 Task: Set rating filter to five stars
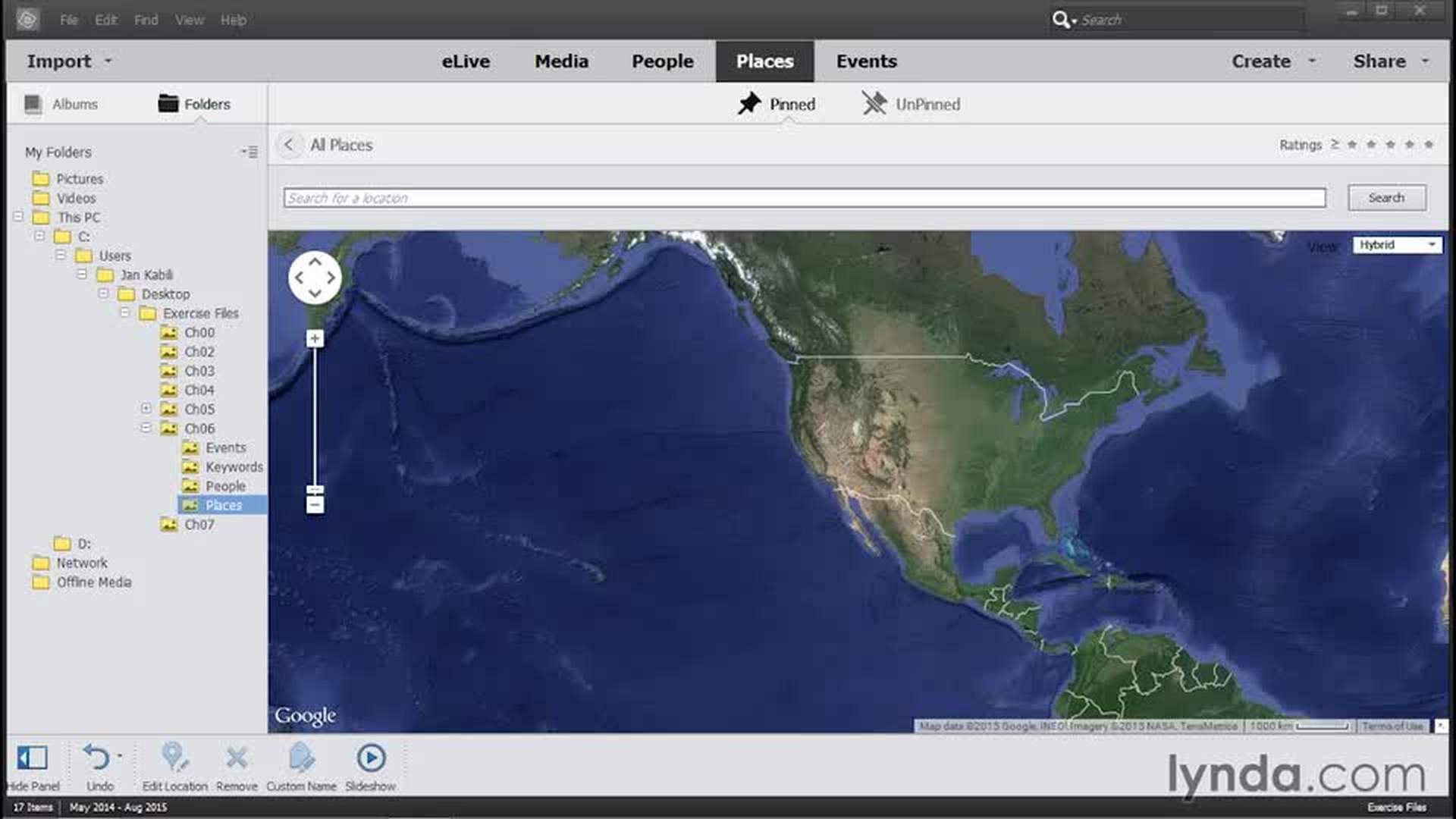[x=1429, y=145]
